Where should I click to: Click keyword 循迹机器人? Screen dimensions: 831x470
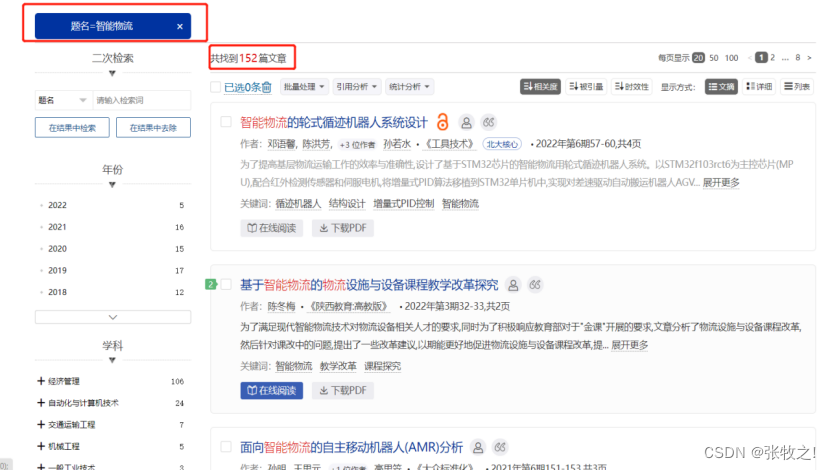point(298,203)
